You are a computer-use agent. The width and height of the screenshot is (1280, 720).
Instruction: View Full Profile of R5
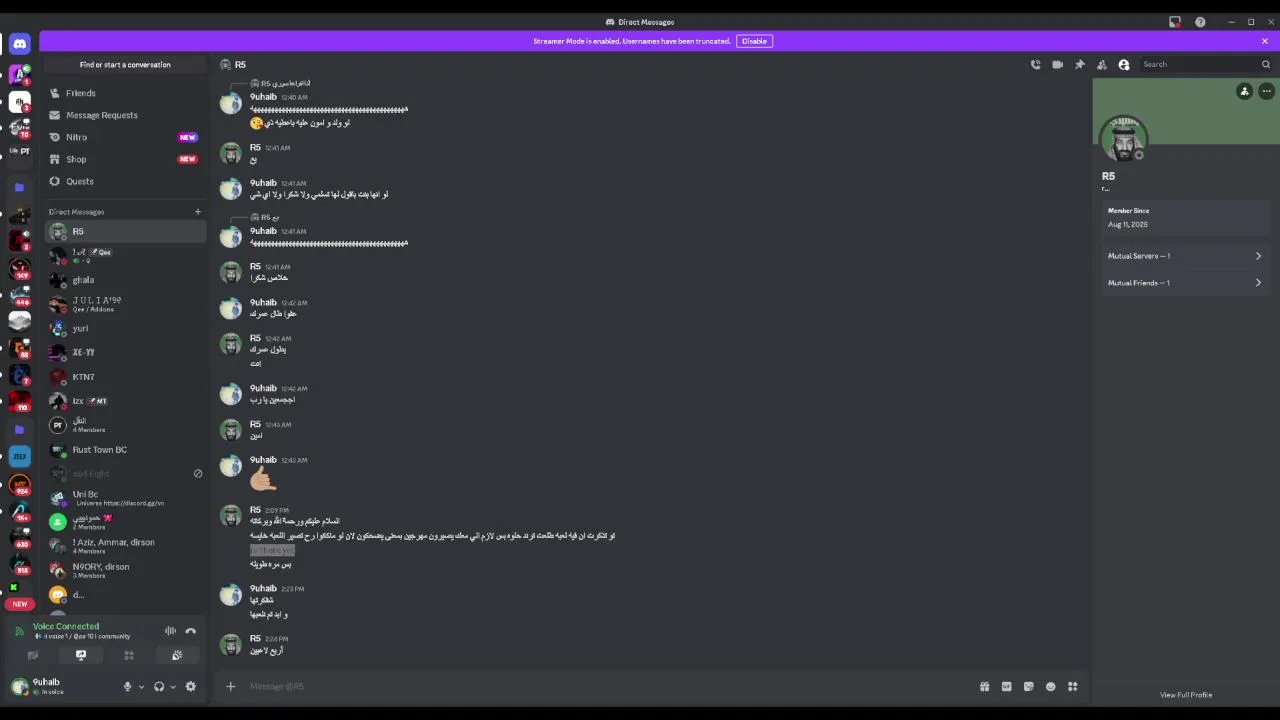point(1185,695)
